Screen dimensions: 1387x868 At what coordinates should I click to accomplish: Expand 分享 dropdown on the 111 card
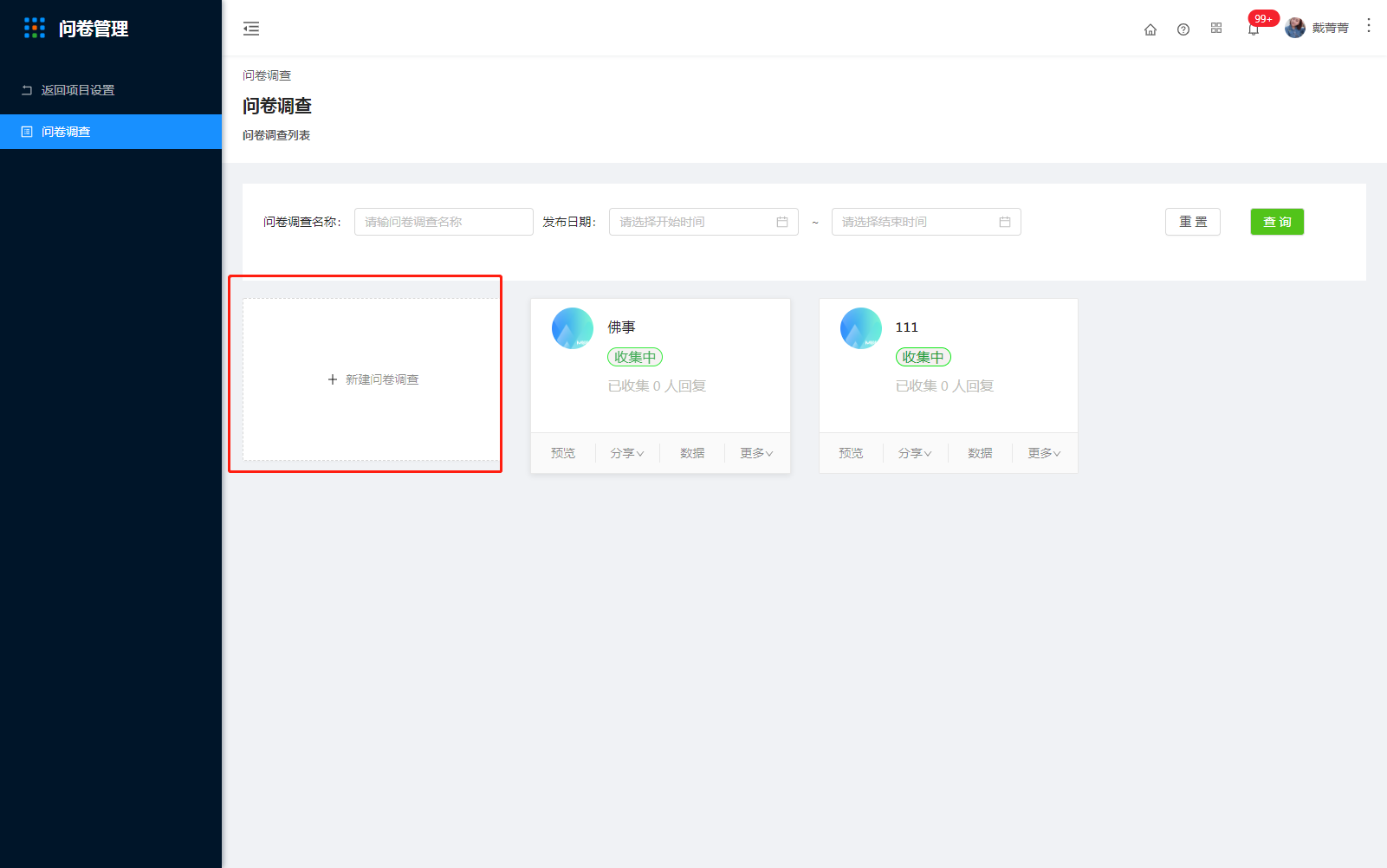[x=915, y=453]
